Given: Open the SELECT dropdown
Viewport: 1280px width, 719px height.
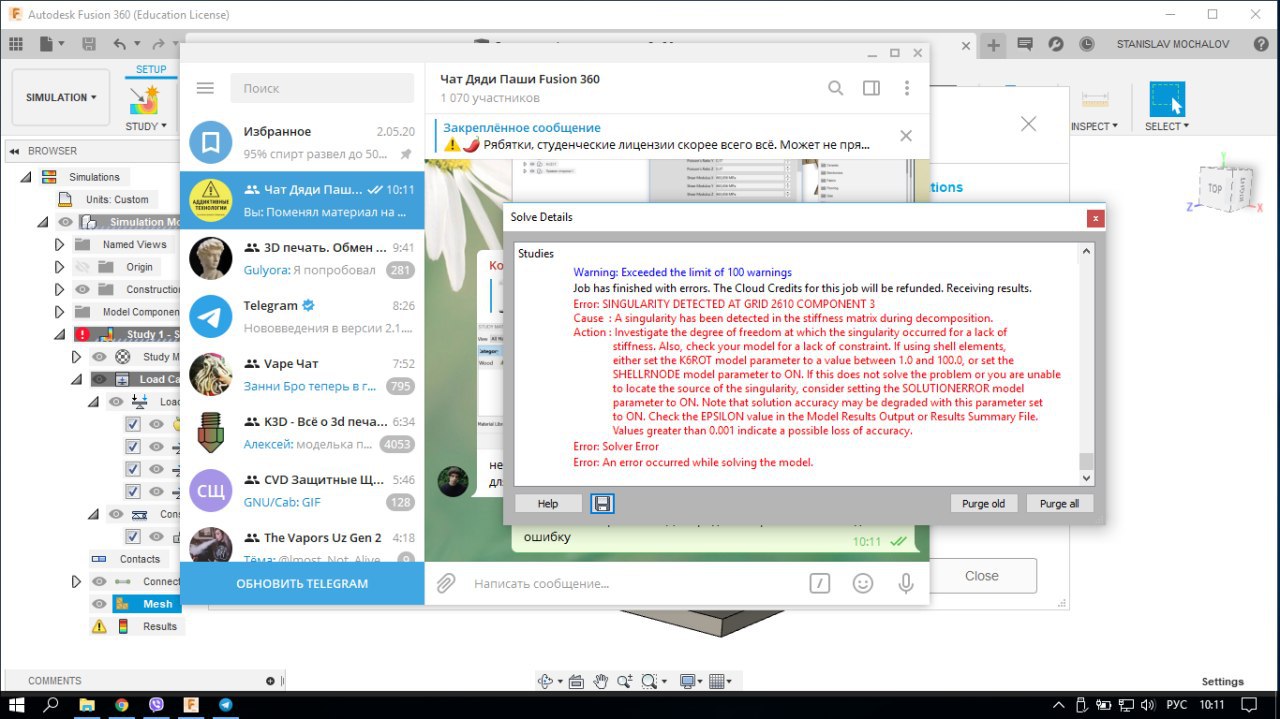Looking at the screenshot, I should click(x=1167, y=127).
